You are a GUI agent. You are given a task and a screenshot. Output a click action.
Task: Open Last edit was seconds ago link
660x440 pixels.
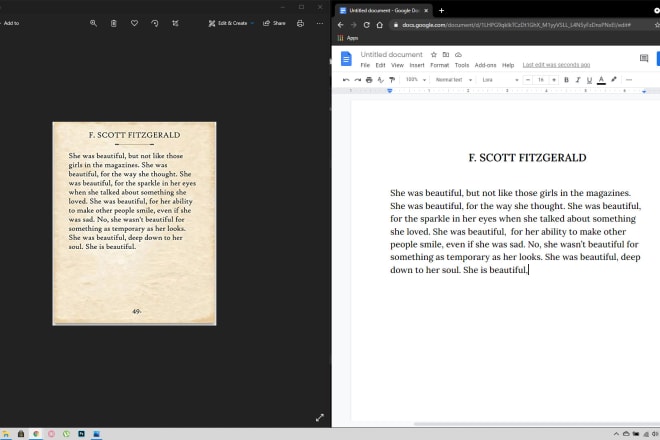click(556, 65)
